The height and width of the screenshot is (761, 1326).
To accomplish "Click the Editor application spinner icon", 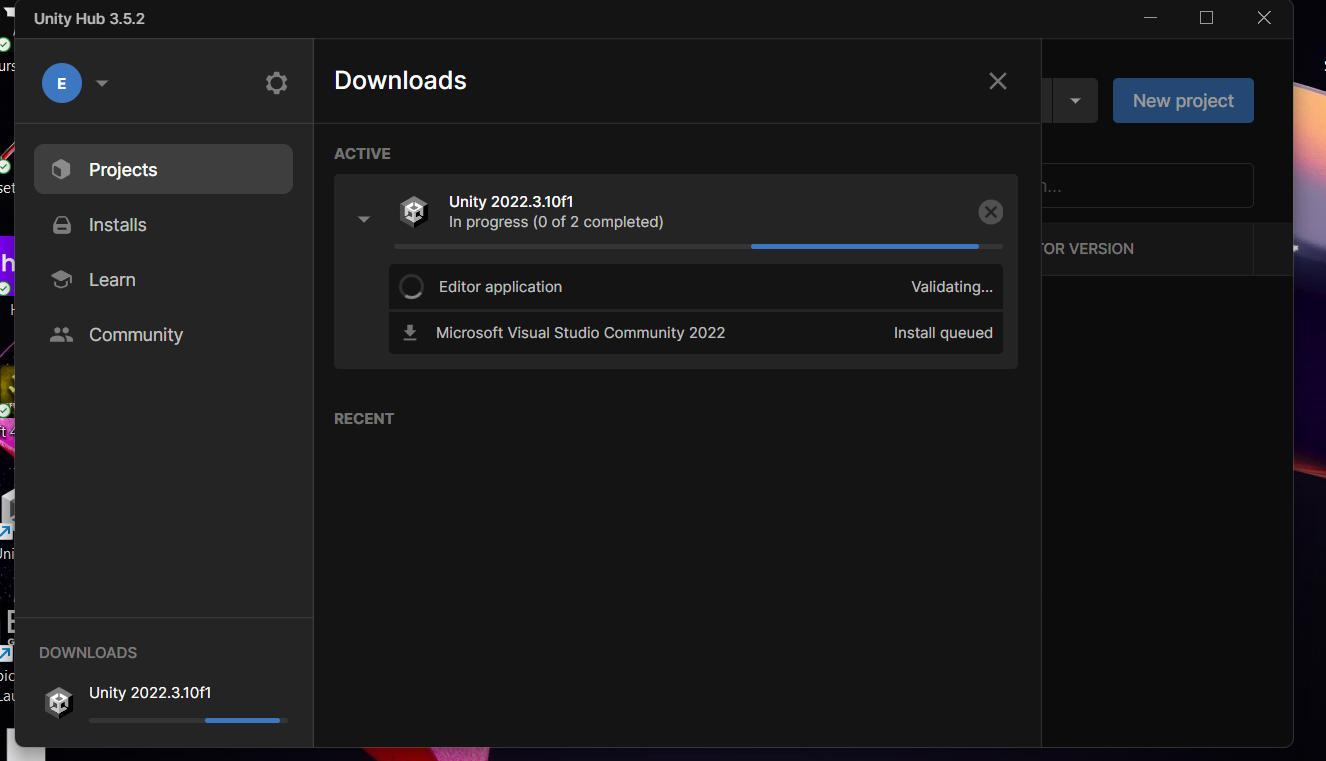I will pyautogui.click(x=411, y=287).
